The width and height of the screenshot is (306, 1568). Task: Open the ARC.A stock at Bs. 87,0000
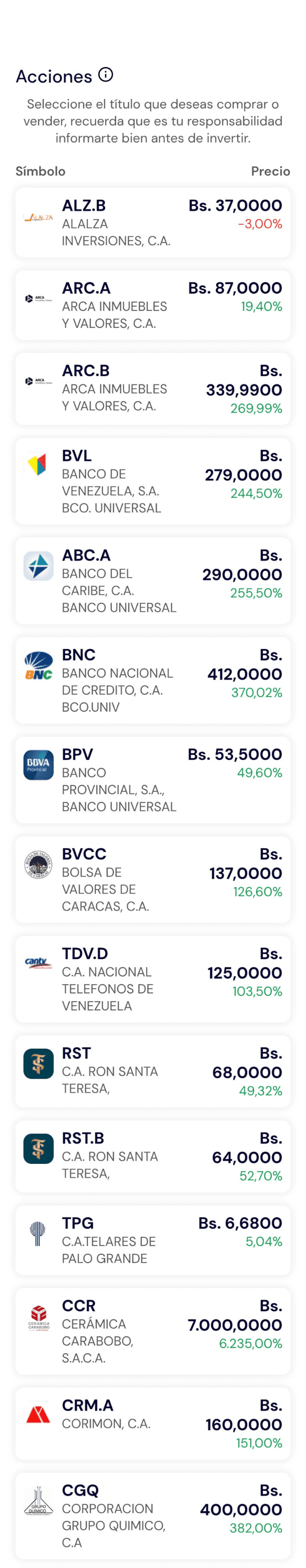[x=153, y=305]
